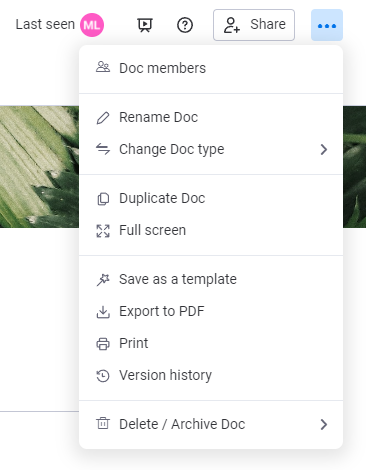
Task: Click the Save as template wand icon
Action: click(103, 280)
